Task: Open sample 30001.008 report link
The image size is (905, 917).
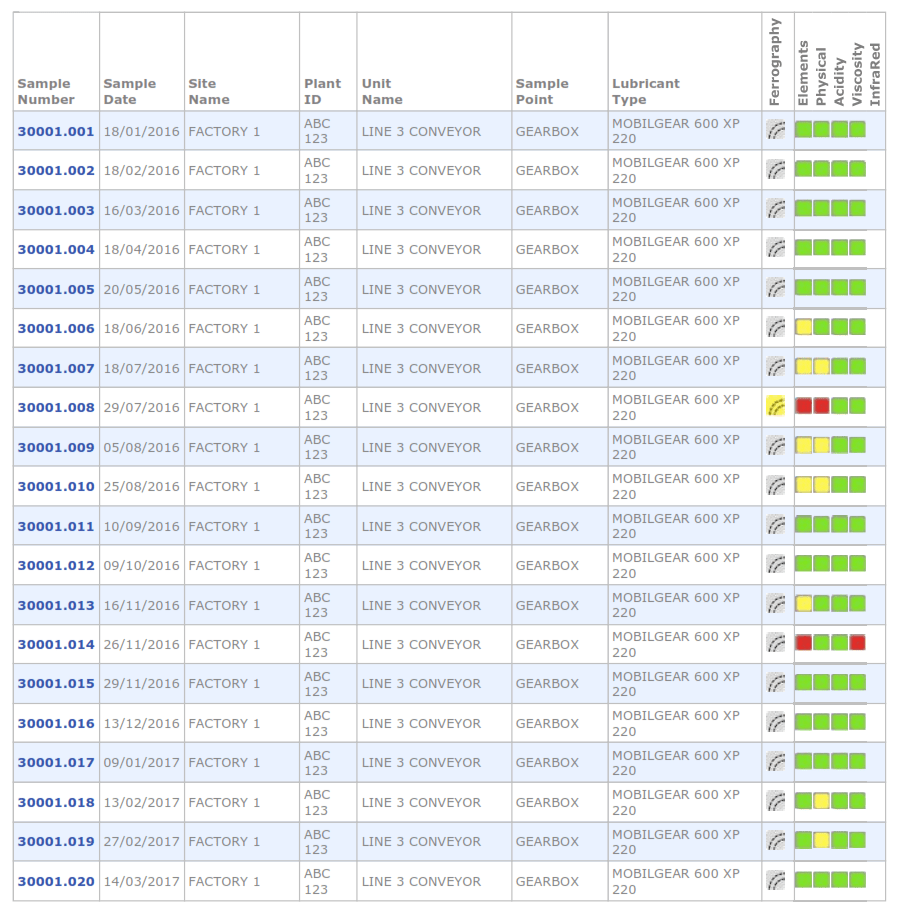Action: 56,408
